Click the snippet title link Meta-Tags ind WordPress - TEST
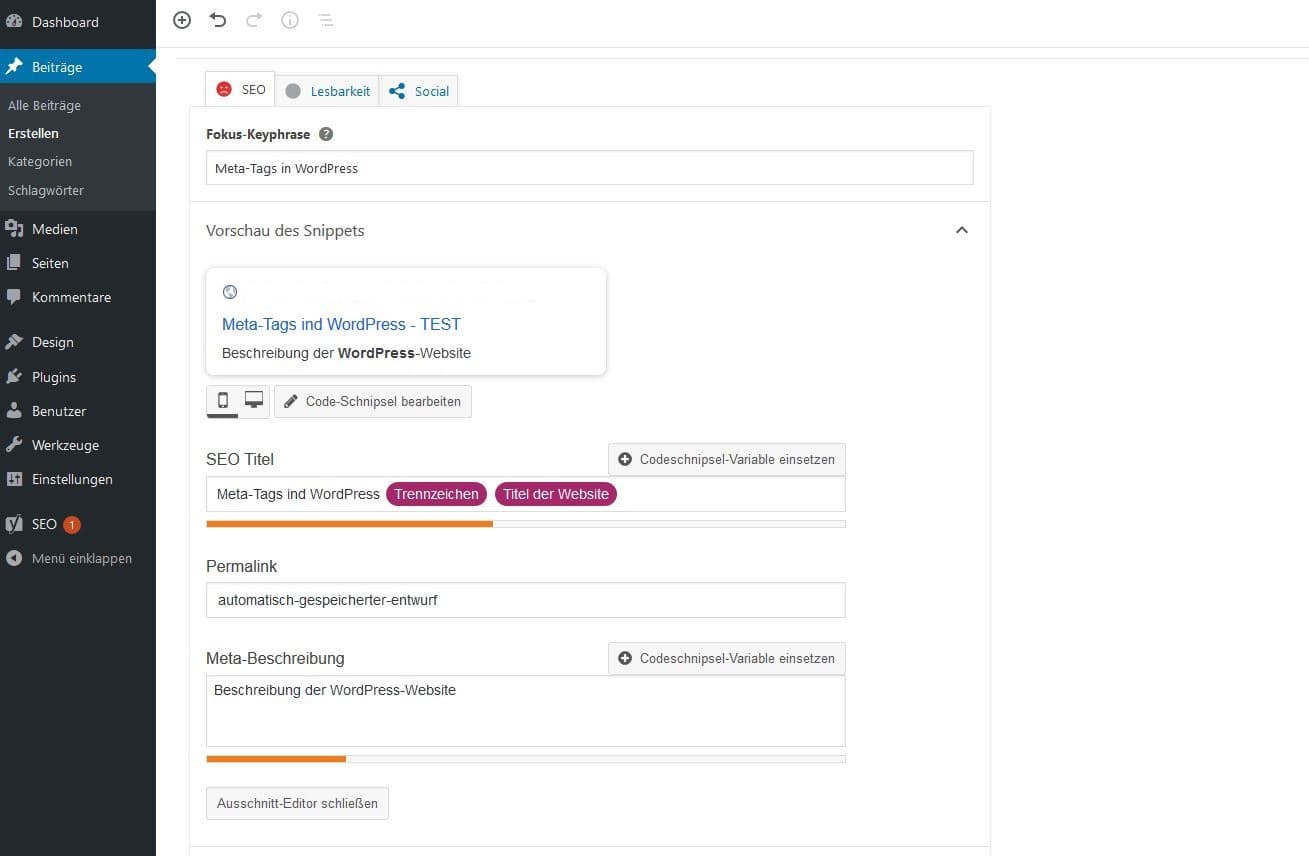 pos(341,324)
